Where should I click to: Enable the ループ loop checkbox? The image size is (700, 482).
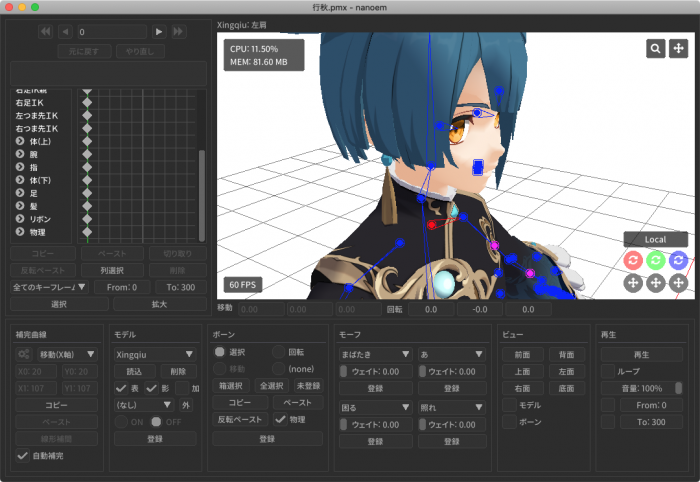pyautogui.click(x=607, y=371)
